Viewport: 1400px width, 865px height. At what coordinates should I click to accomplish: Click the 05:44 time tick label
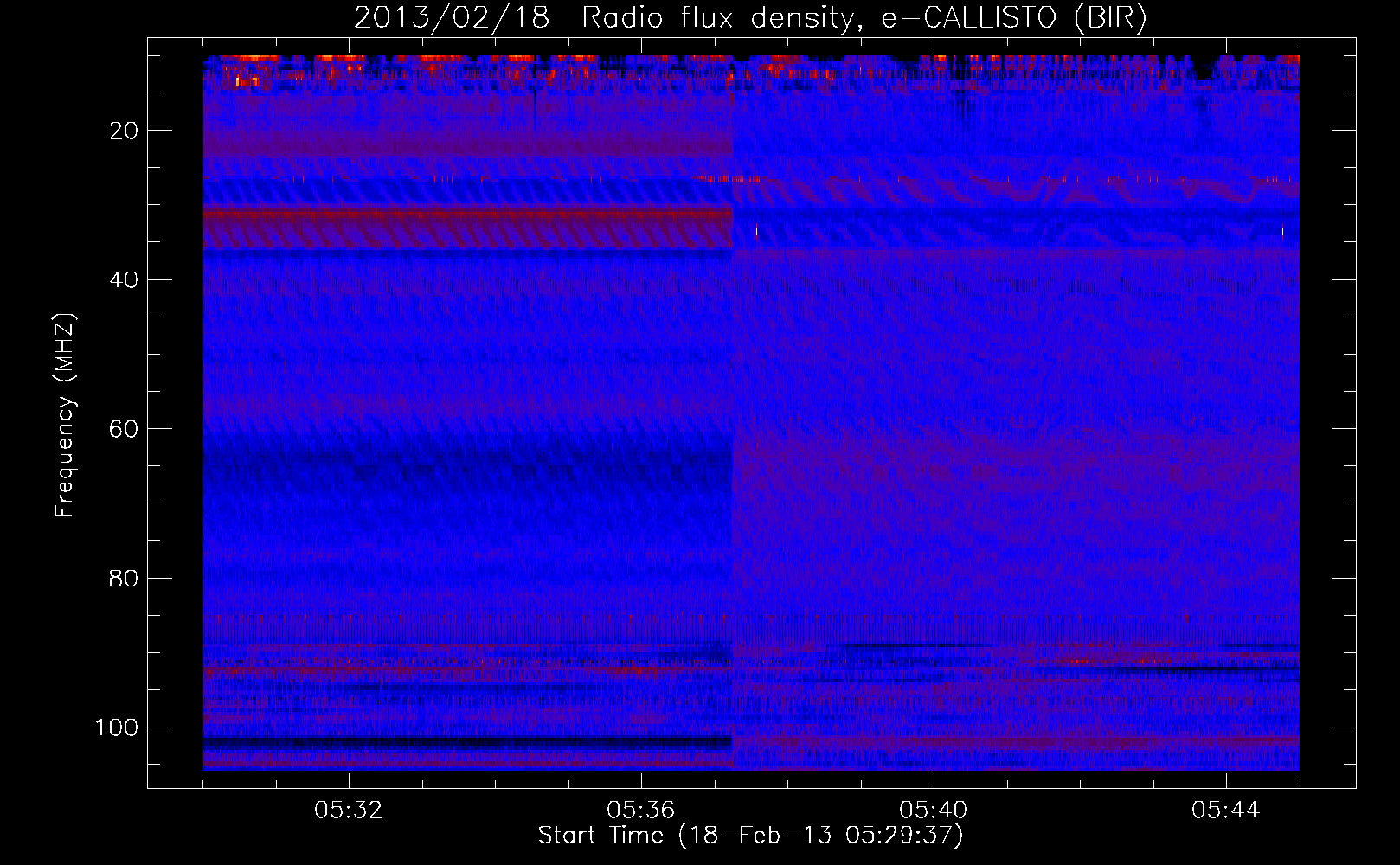pos(1226,811)
